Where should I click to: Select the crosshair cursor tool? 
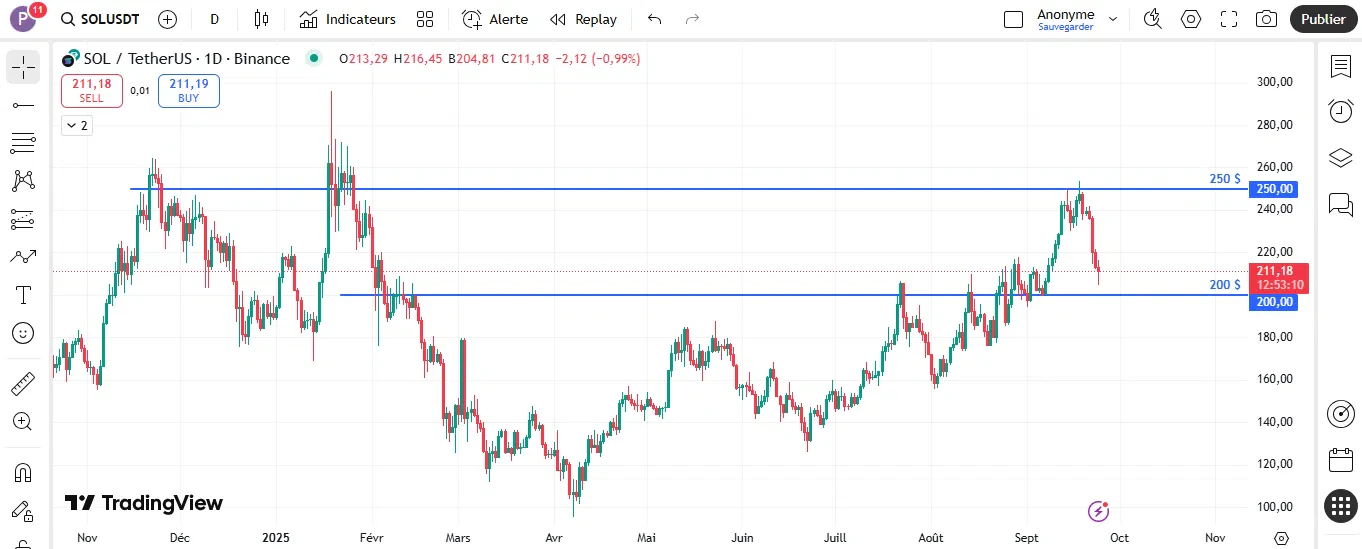click(x=22, y=67)
